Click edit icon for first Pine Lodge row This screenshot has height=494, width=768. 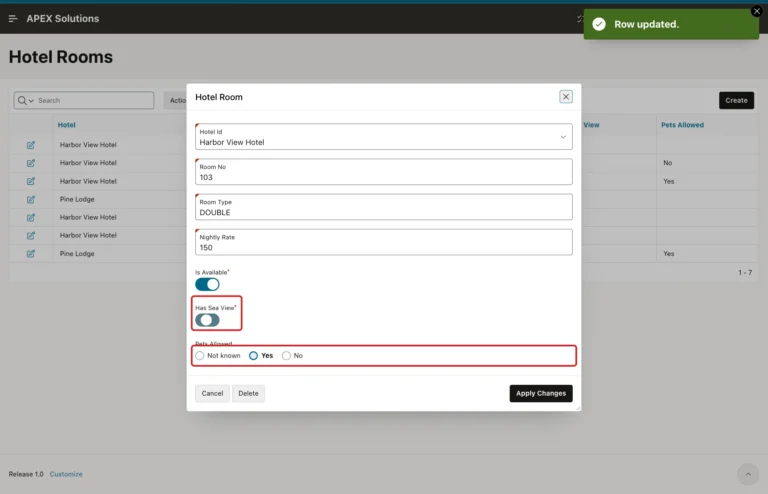point(31,199)
